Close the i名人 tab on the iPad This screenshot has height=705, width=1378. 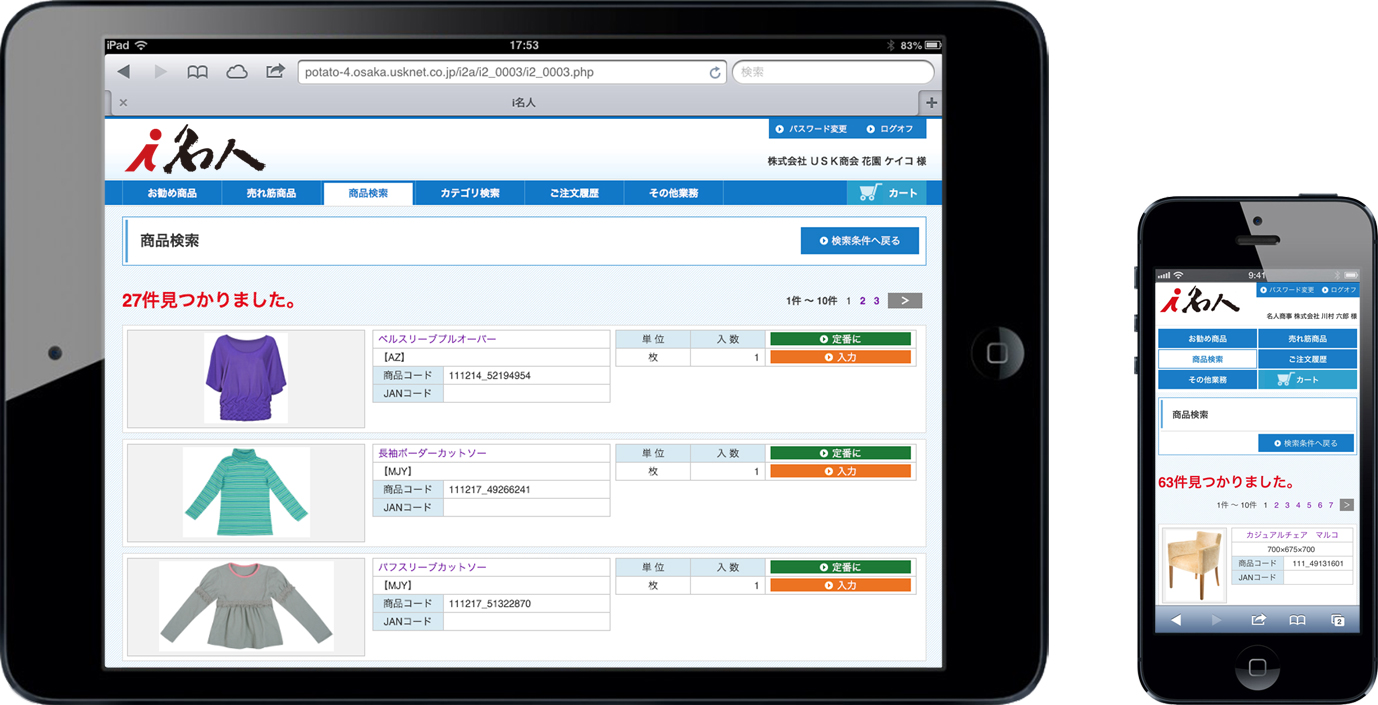(123, 102)
